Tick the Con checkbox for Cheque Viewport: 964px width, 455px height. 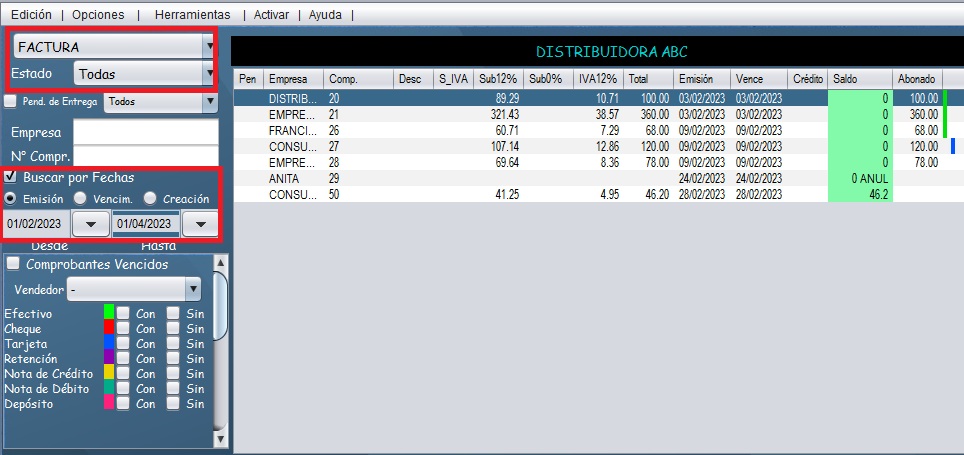pos(122,329)
